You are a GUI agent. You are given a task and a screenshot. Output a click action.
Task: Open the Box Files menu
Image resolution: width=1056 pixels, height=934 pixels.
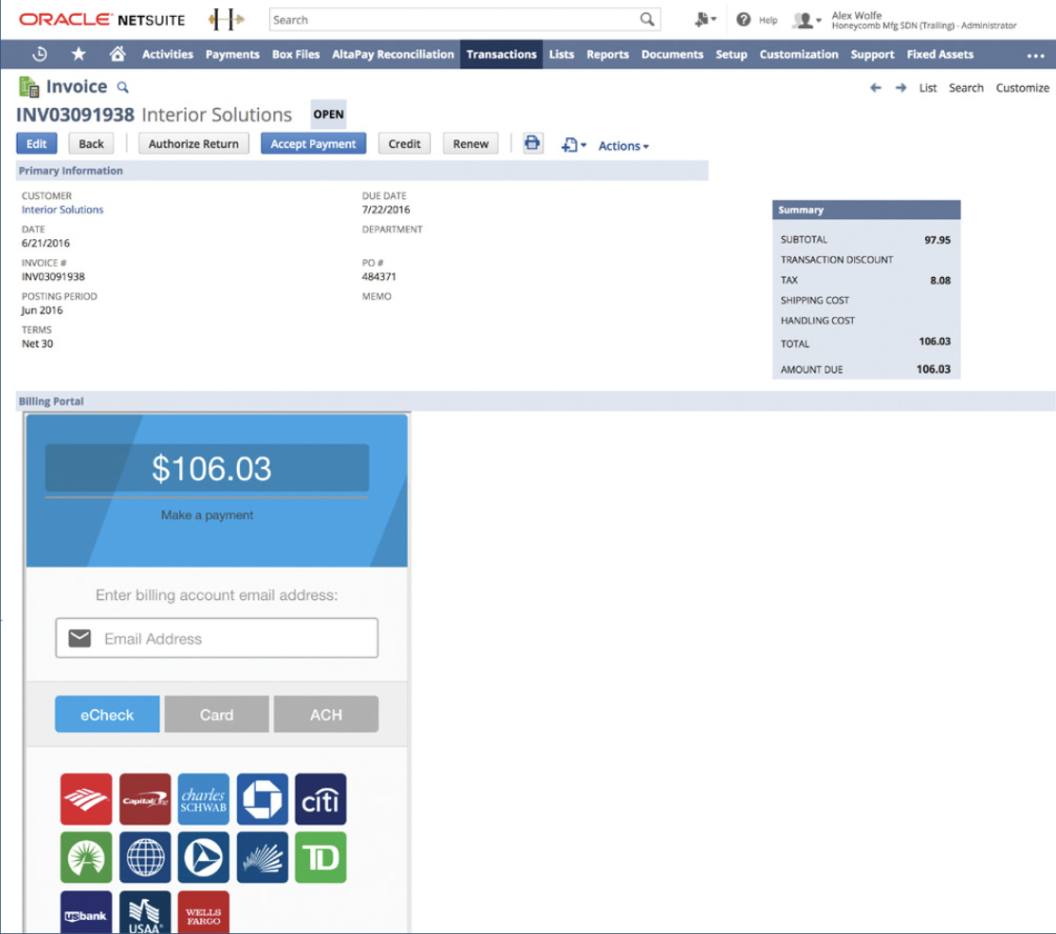click(x=296, y=55)
